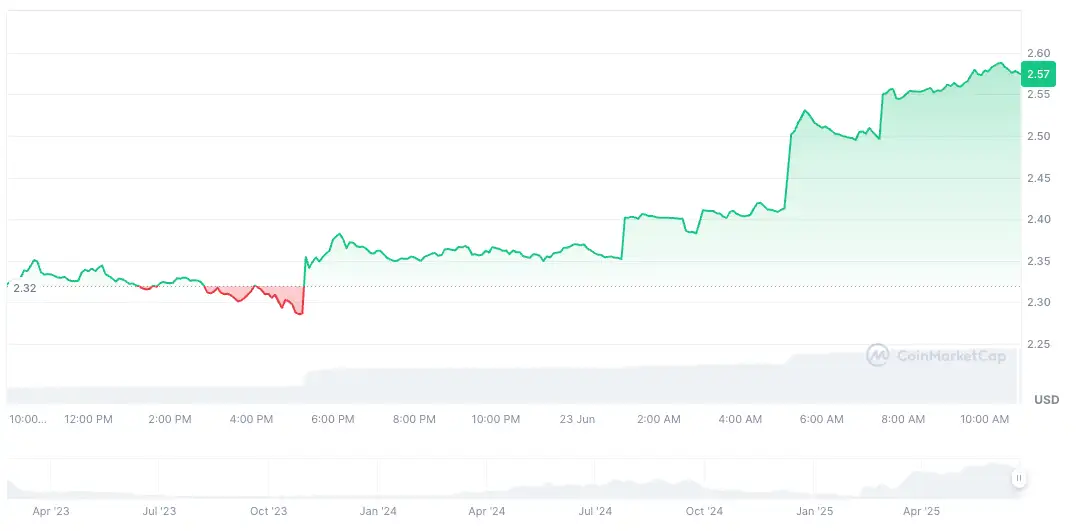1091x531 pixels.
Task: Click the 12:00 PM time axis label
Action: [88, 420]
